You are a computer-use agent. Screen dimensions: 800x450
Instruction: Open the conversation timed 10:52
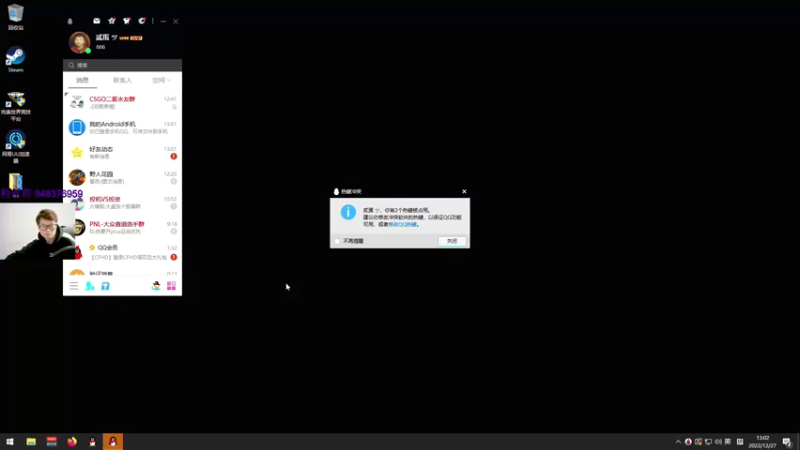[122, 202]
